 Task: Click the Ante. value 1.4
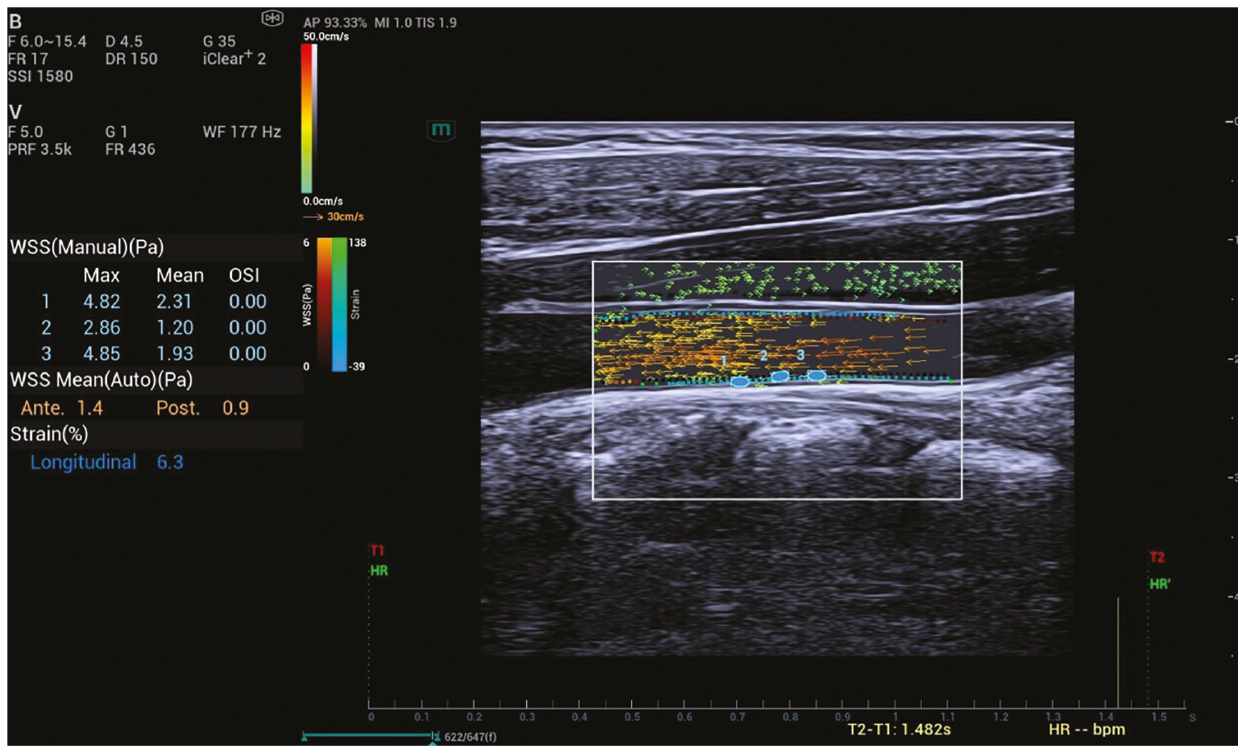point(90,408)
